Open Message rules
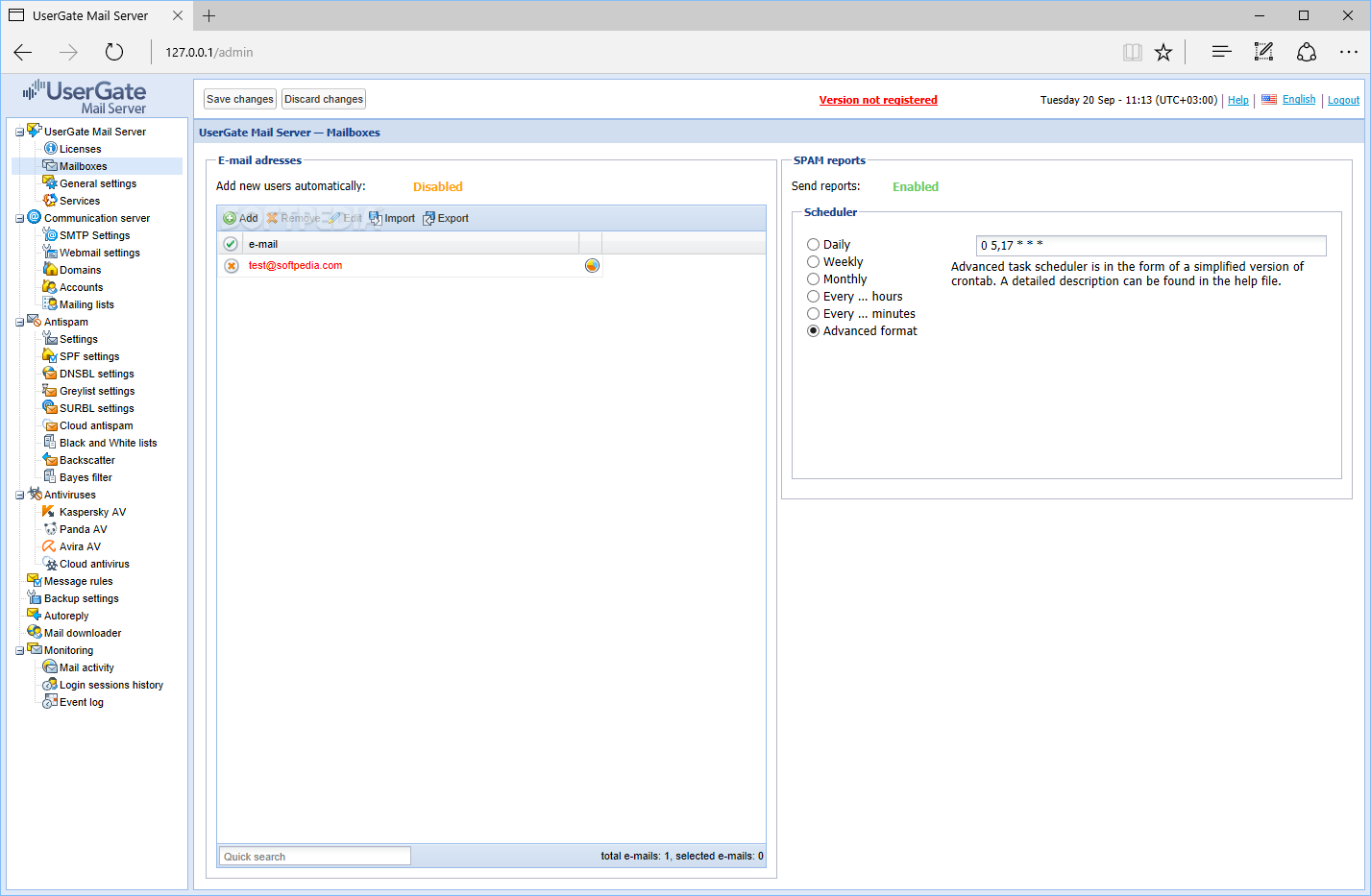 click(x=79, y=581)
